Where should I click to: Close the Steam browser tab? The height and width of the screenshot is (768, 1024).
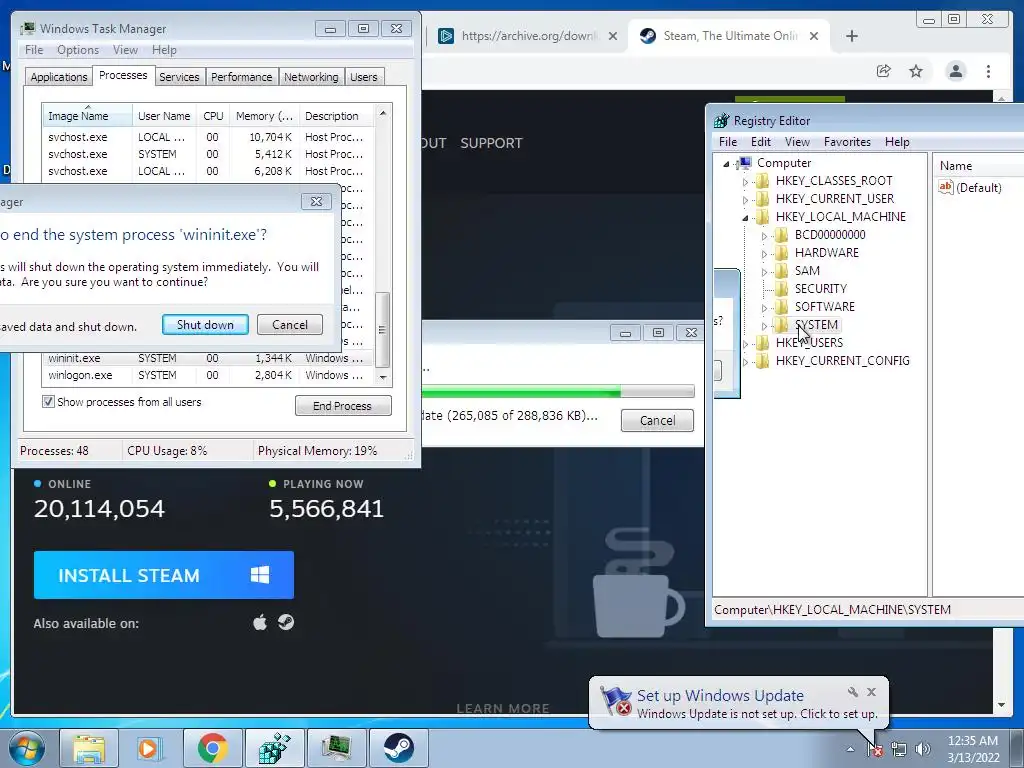coord(814,36)
